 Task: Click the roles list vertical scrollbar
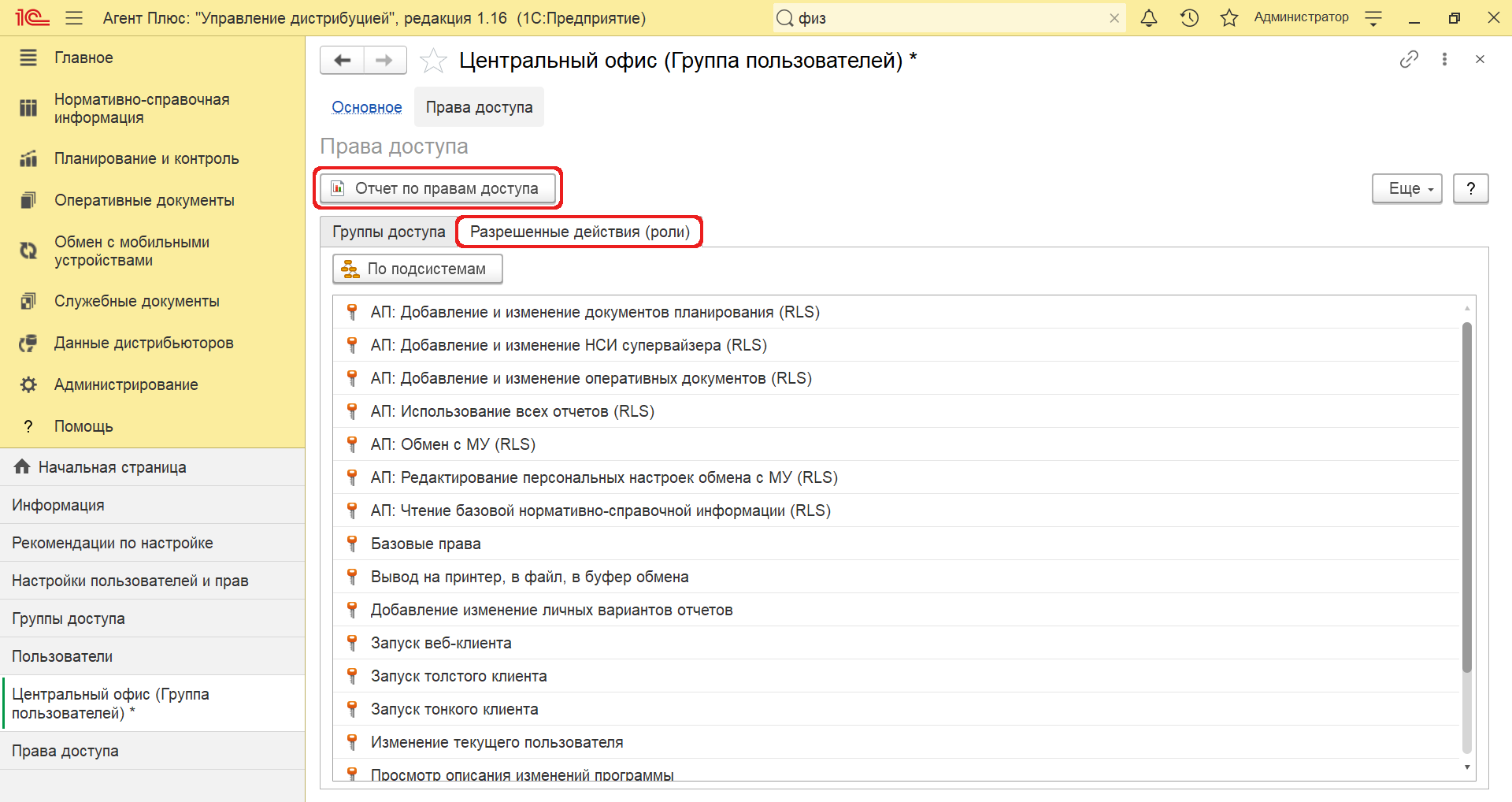[1466, 496]
